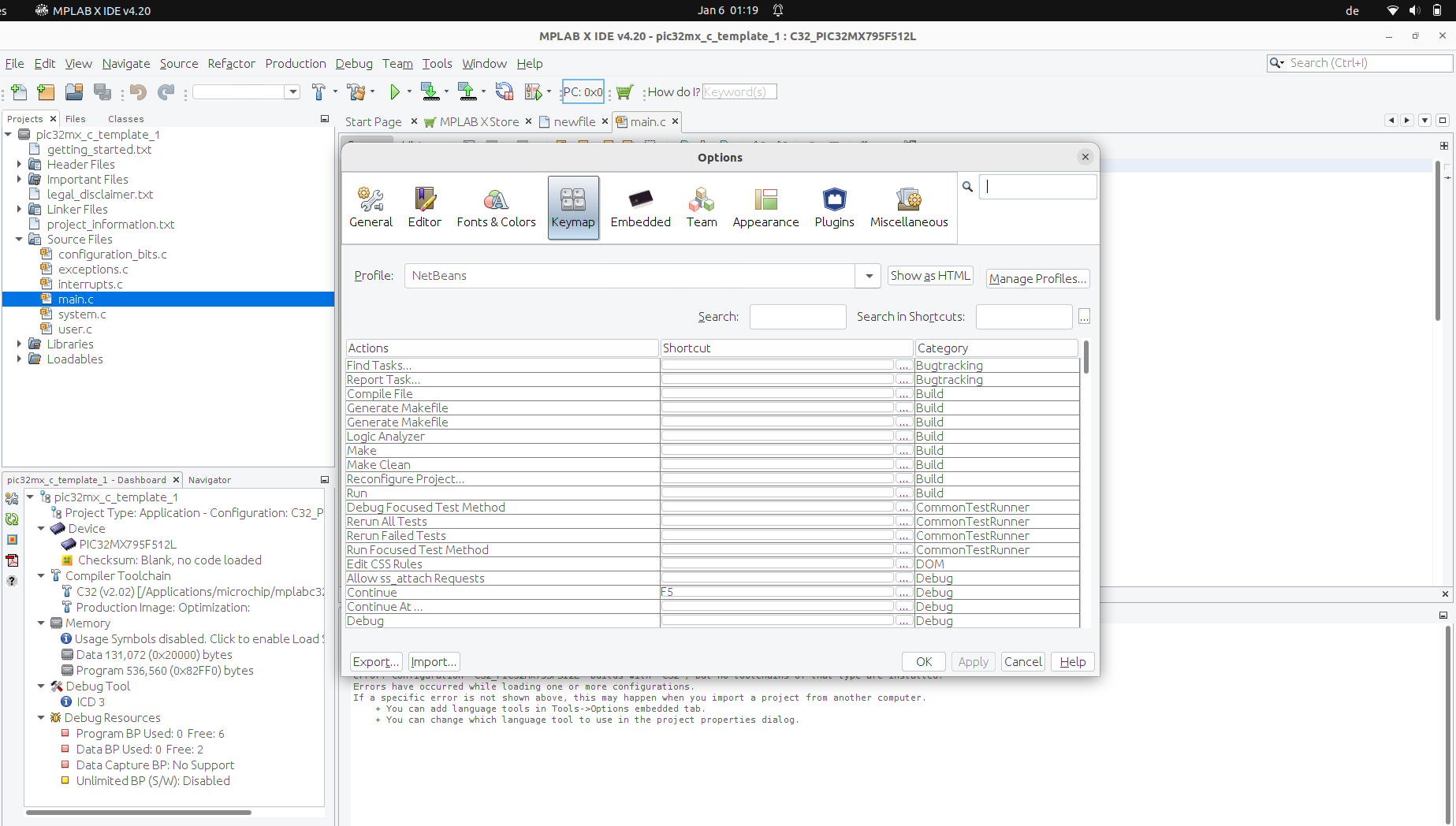This screenshot has height=826, width=1456.
Task: Click the New File toolbar icon
Action: [x=20, y=92]
